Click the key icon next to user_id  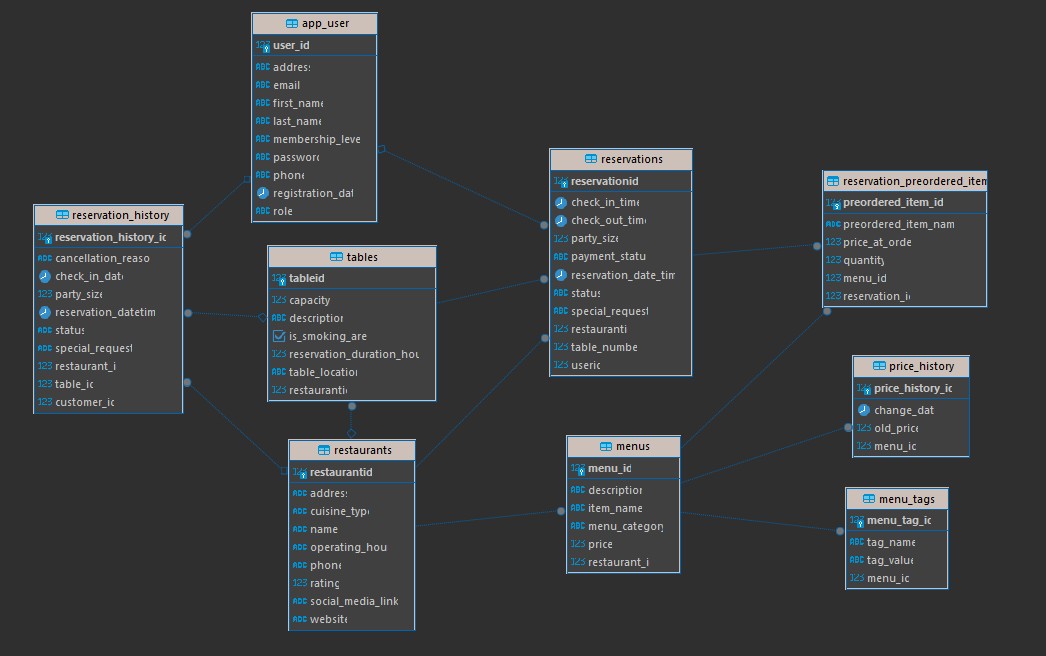pos(263,46)
